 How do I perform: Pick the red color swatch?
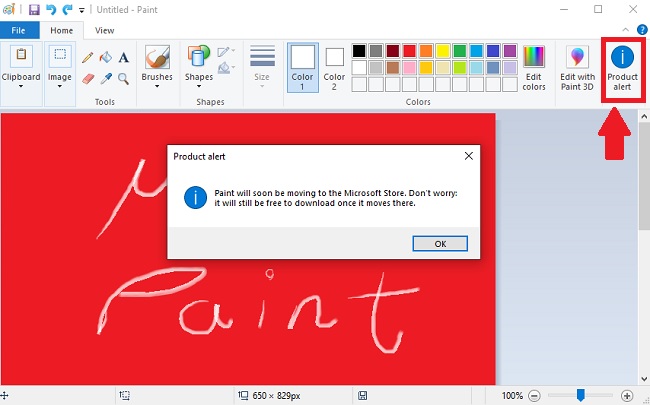point(409,51)
